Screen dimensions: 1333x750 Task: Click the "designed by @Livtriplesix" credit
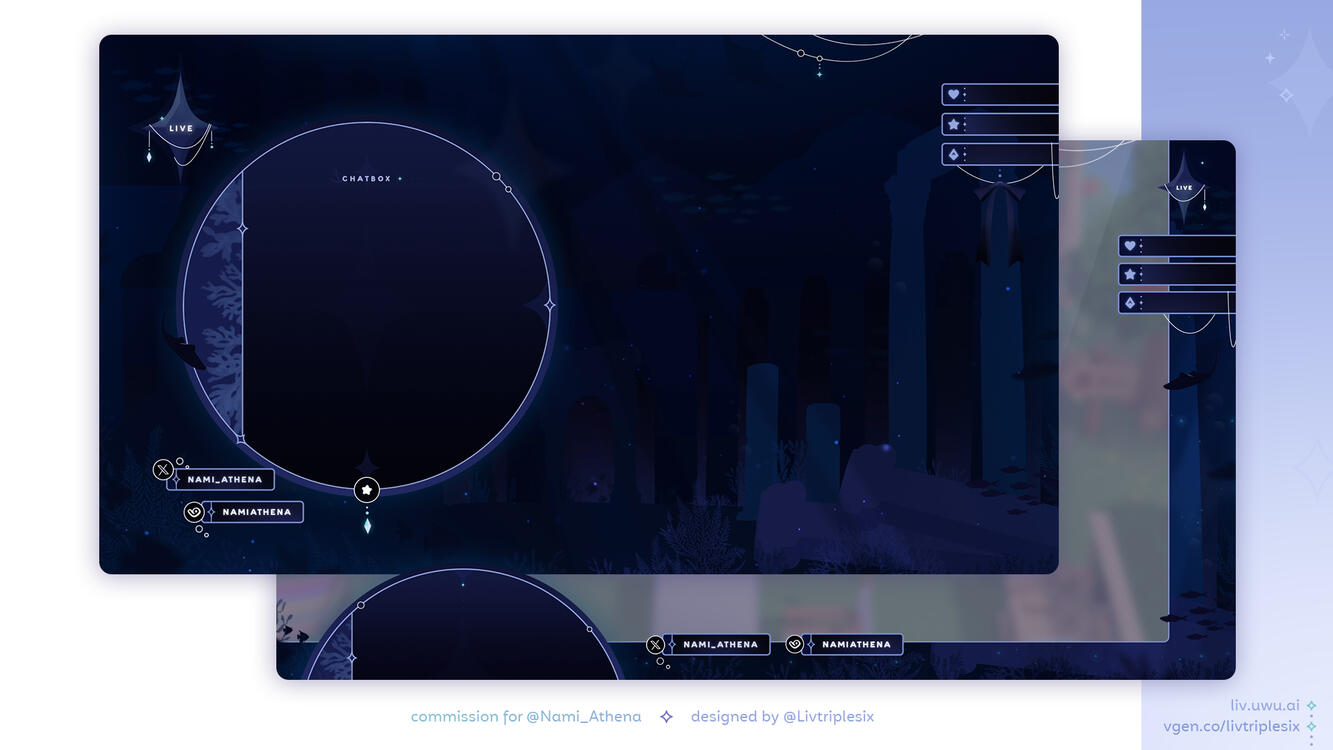782,716
